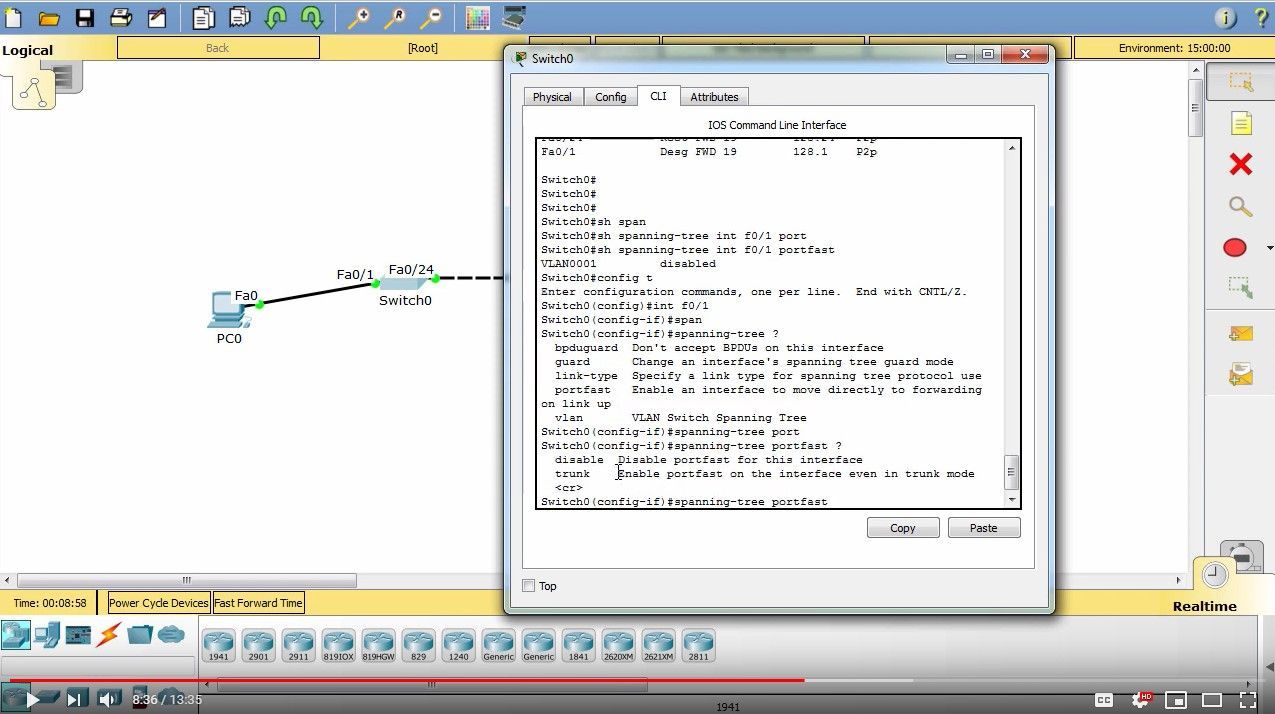Add a Complex PDU open envelope

coord(1241,375)
